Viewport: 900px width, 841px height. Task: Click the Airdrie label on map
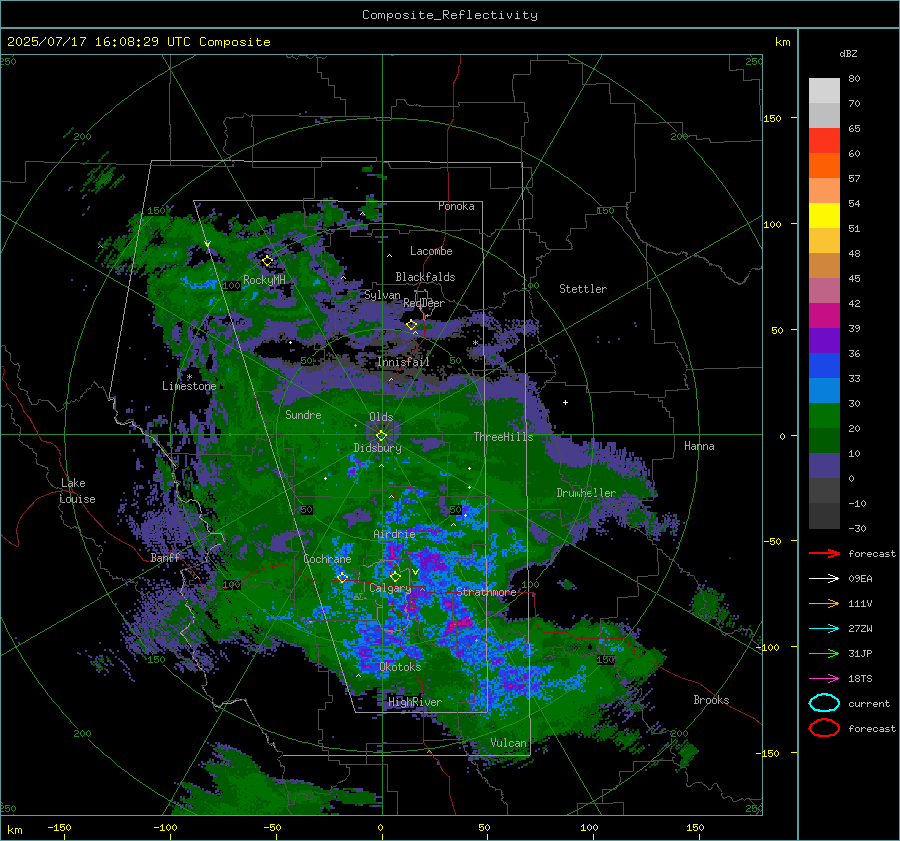pyautogui.click(x=394, y=534)
